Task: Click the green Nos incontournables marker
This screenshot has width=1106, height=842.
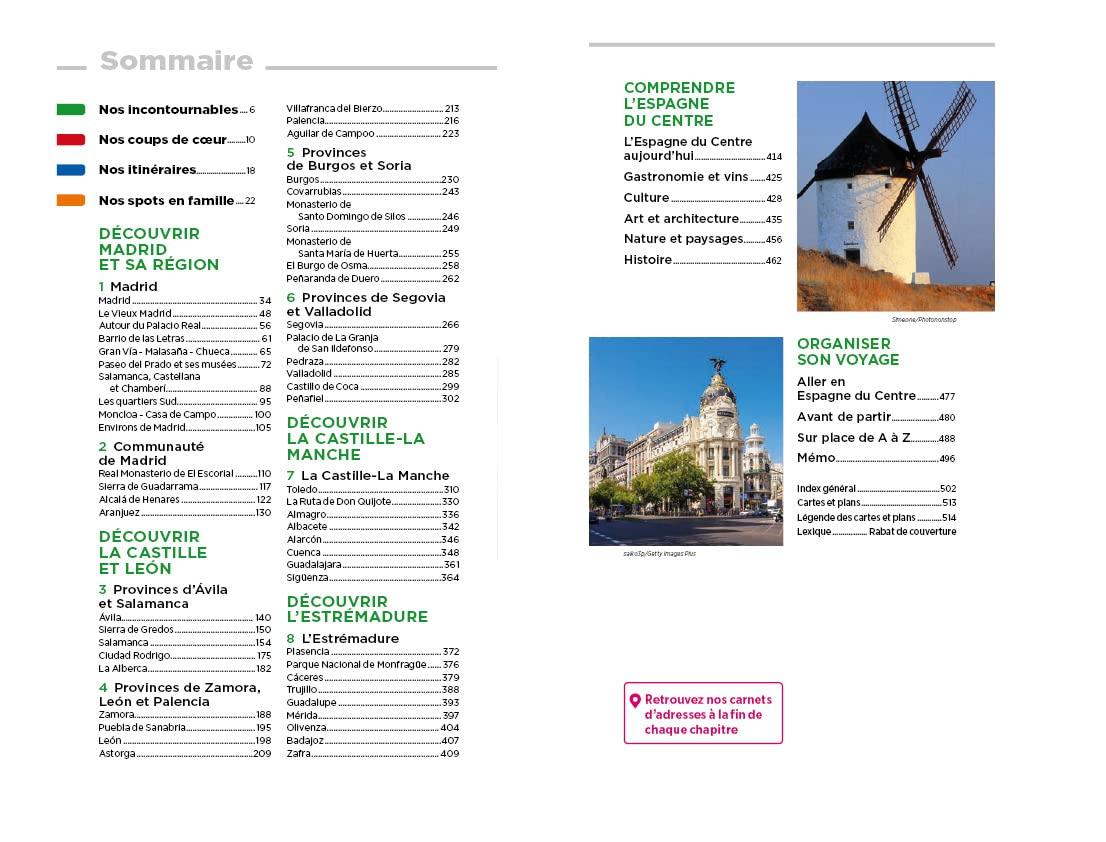Action: click(x=72, y=110)
